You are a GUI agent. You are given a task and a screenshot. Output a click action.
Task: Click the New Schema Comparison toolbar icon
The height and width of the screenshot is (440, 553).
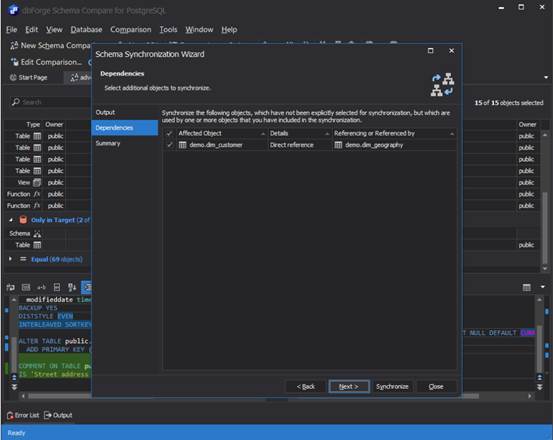pos(14,45)
